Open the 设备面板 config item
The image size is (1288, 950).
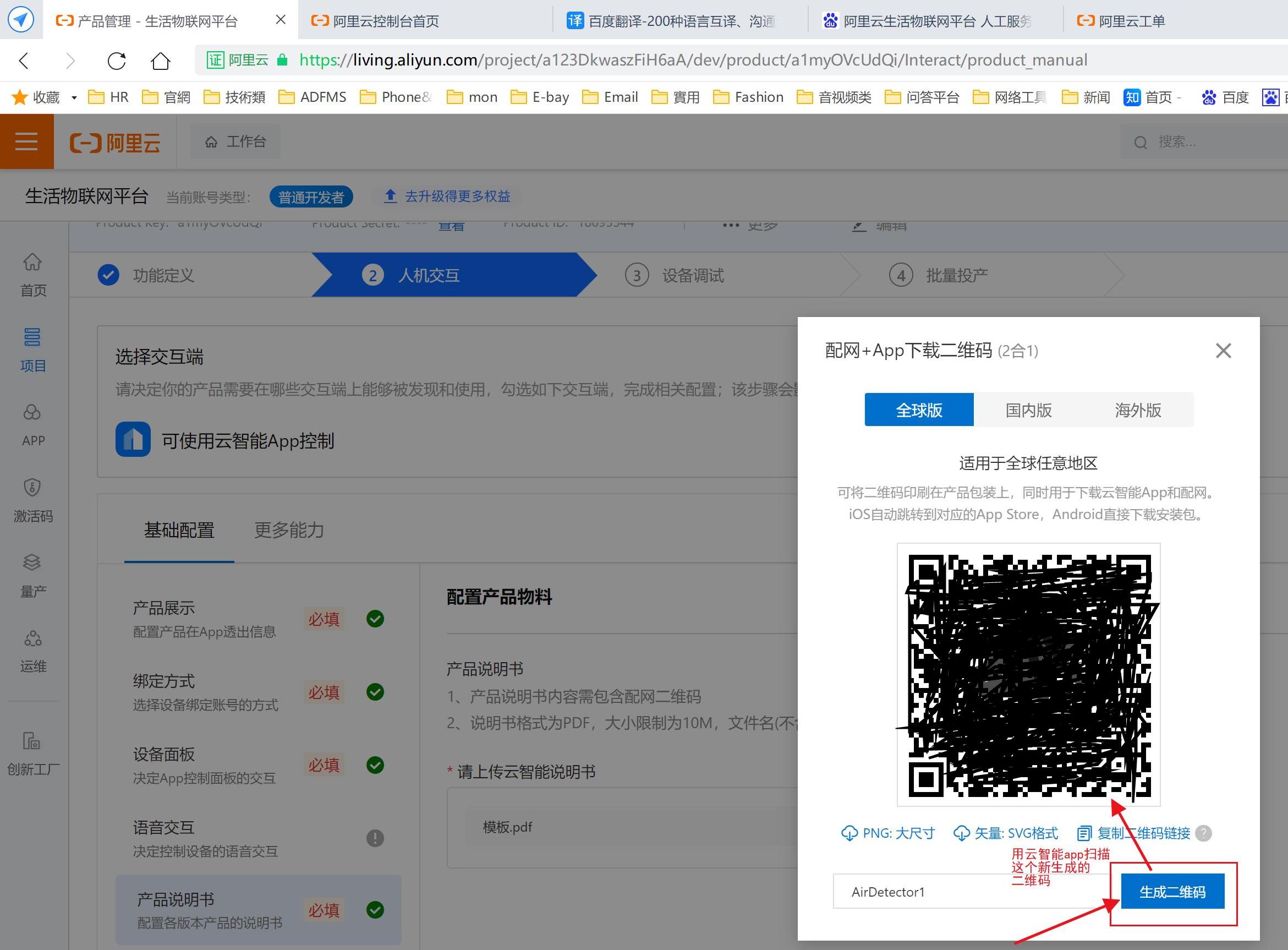[258, 766]
